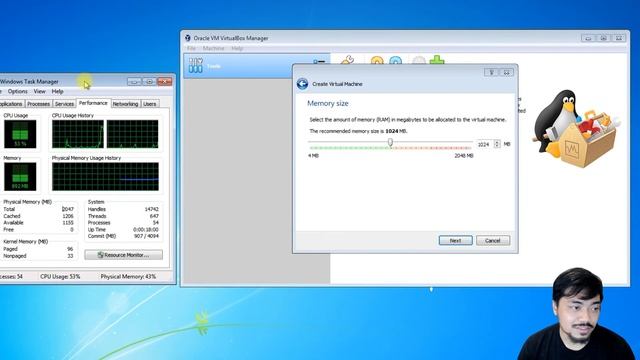The height and width of the screenshot is (360, 640).
Task: Open the Options menu in Task Manager
Action: (18, 91)
